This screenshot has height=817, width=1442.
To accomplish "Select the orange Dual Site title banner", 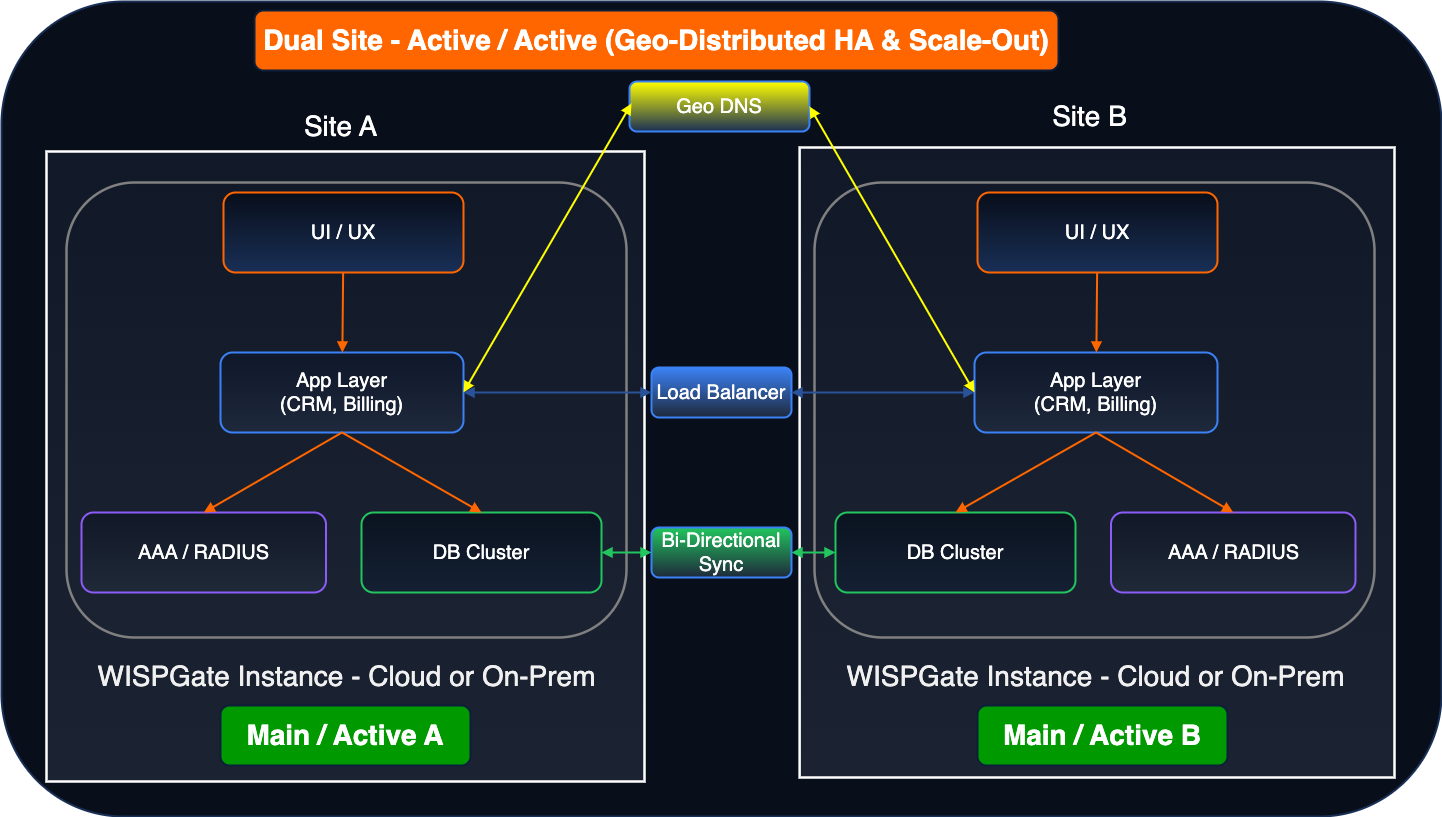I will [x=656, y=41].
